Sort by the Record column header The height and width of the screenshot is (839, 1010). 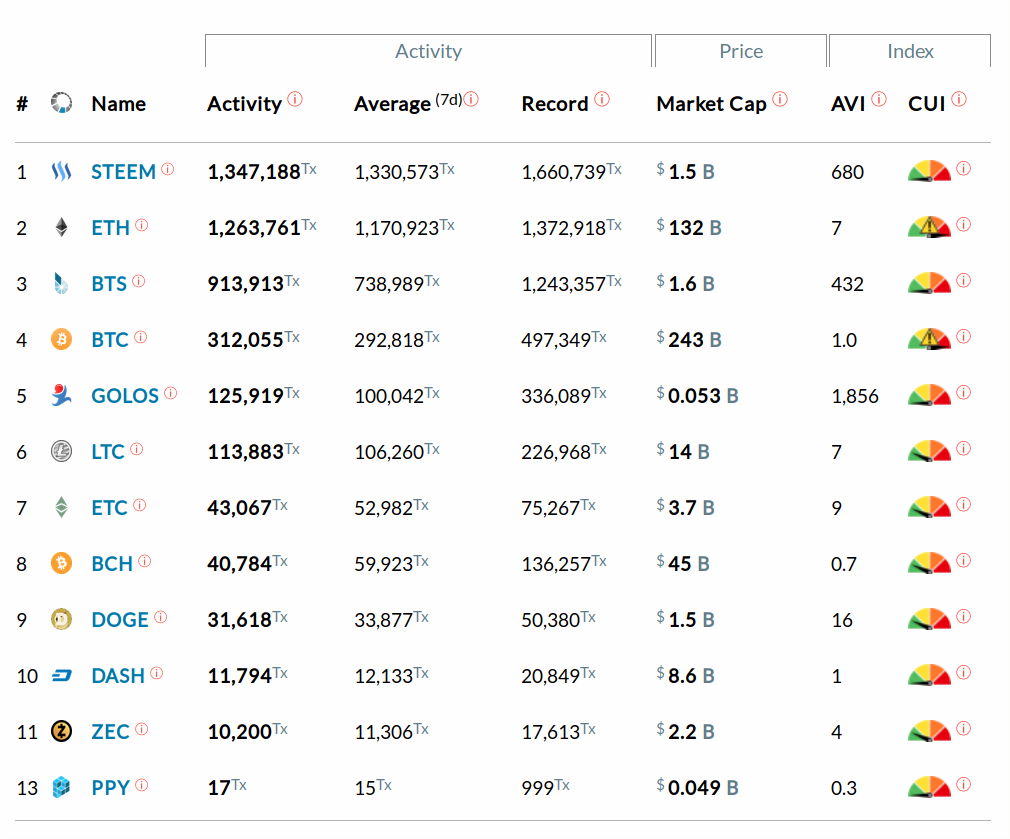555,104
